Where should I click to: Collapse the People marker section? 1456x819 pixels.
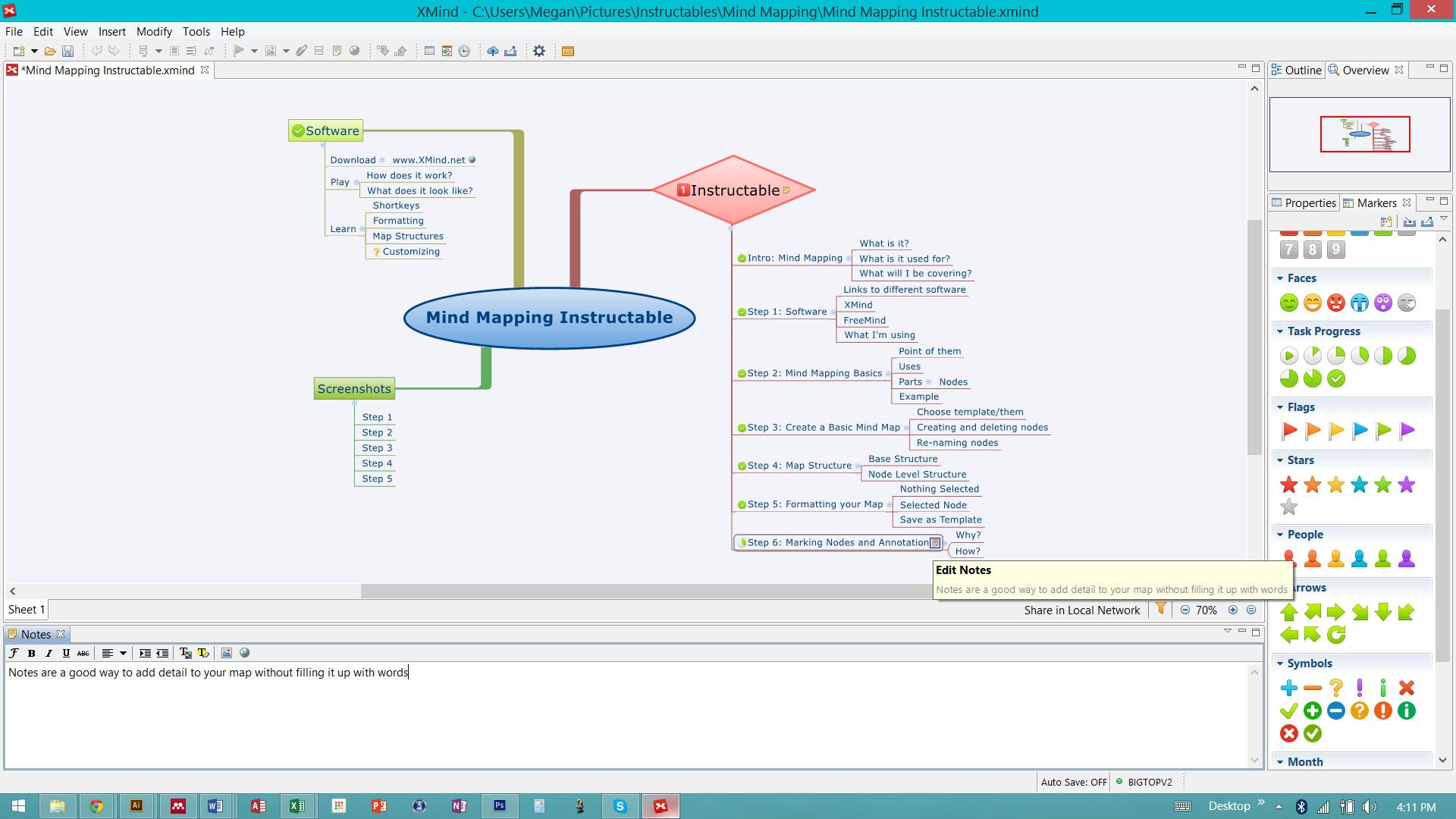1280,534
